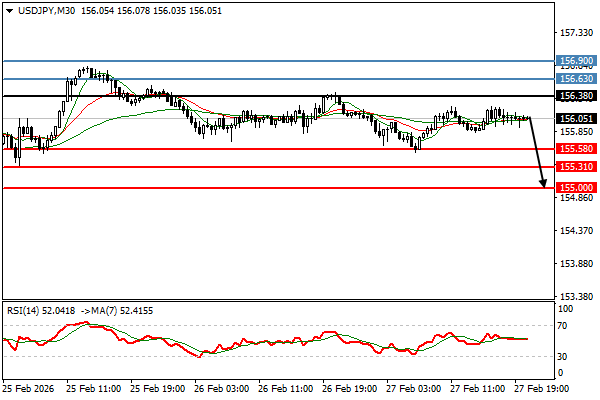Viewport: 600px width, 400px height.
Task: Select the 155.580 red support label
Action: point(577,149)
